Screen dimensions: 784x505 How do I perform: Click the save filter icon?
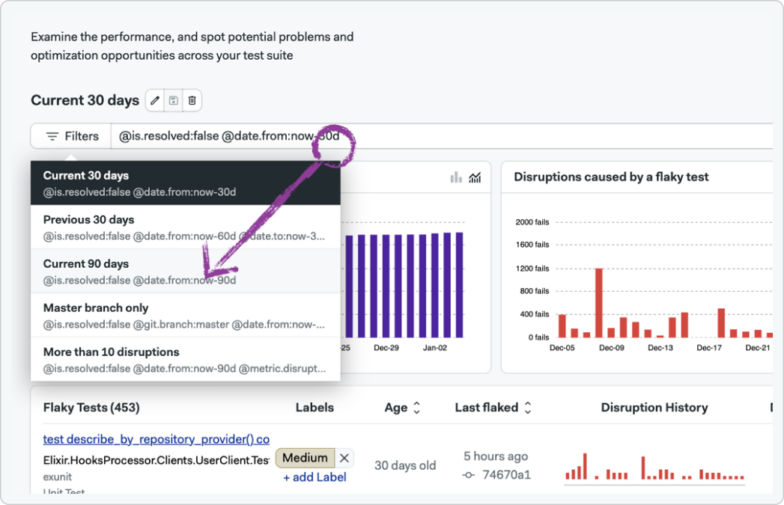(173, 100)
